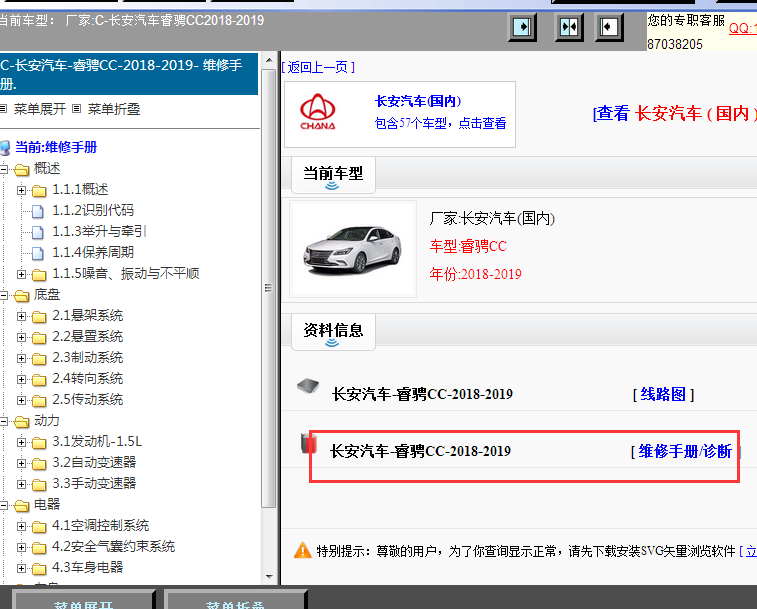Viewport: 757px width, 609px height.
Task: Click the 3.1发动机-1.5L folder icon
Action: pyautogui.click(x=39, y=442)
